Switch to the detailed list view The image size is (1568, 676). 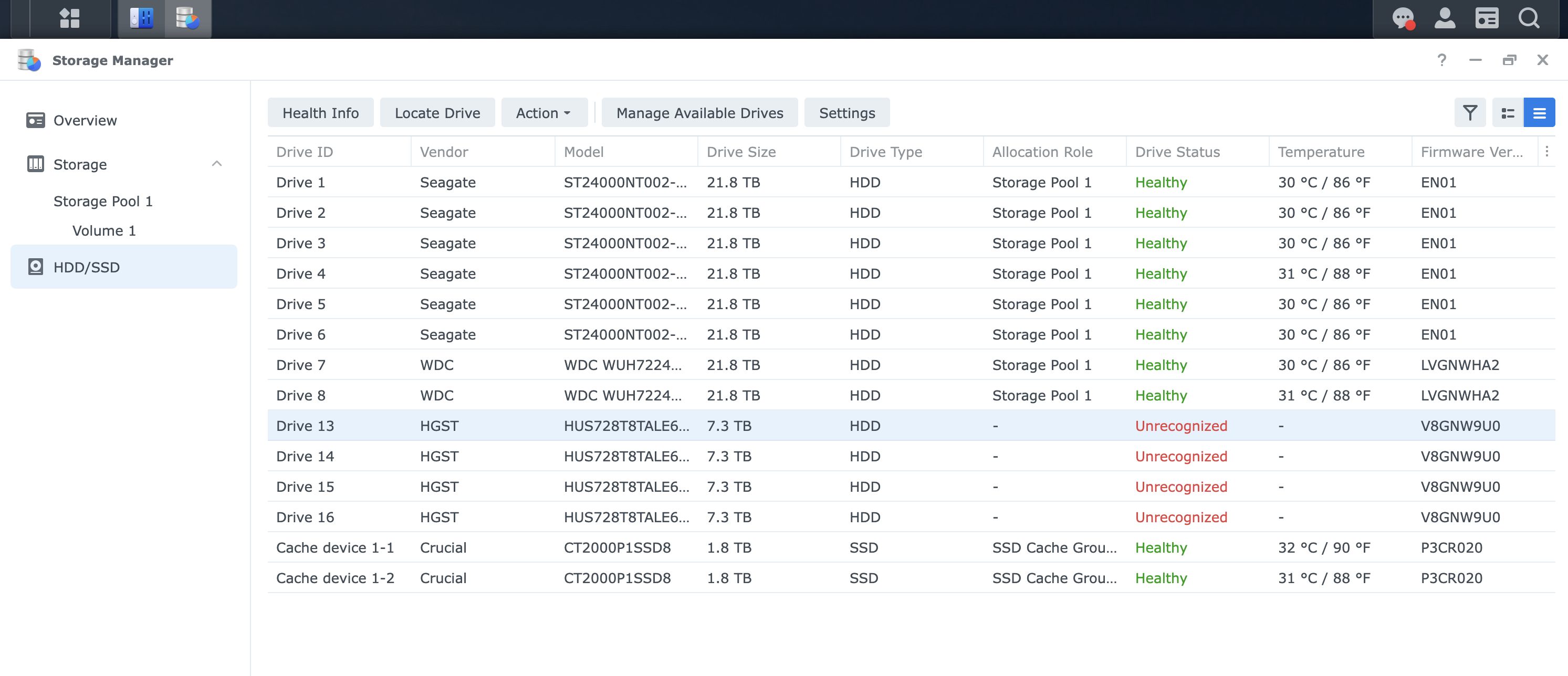1508,113
